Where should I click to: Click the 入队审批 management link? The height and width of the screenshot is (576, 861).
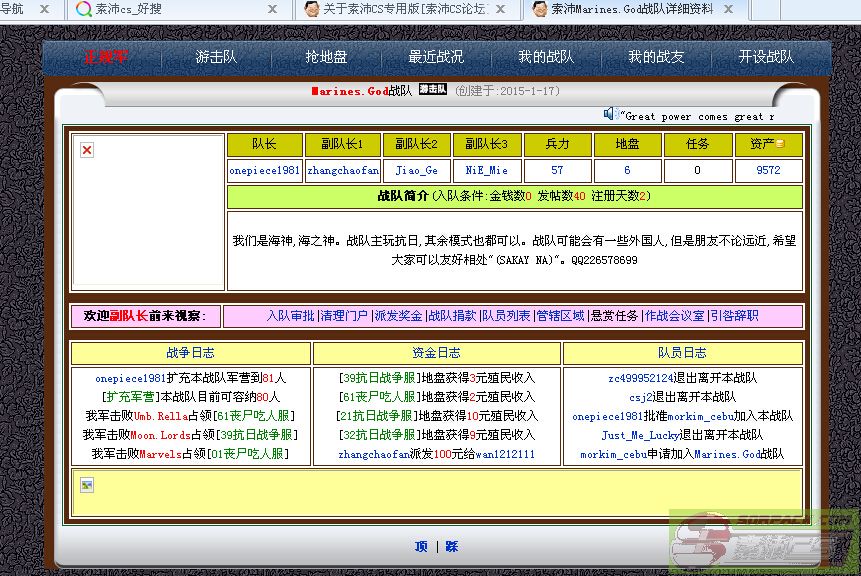point(290,316)
